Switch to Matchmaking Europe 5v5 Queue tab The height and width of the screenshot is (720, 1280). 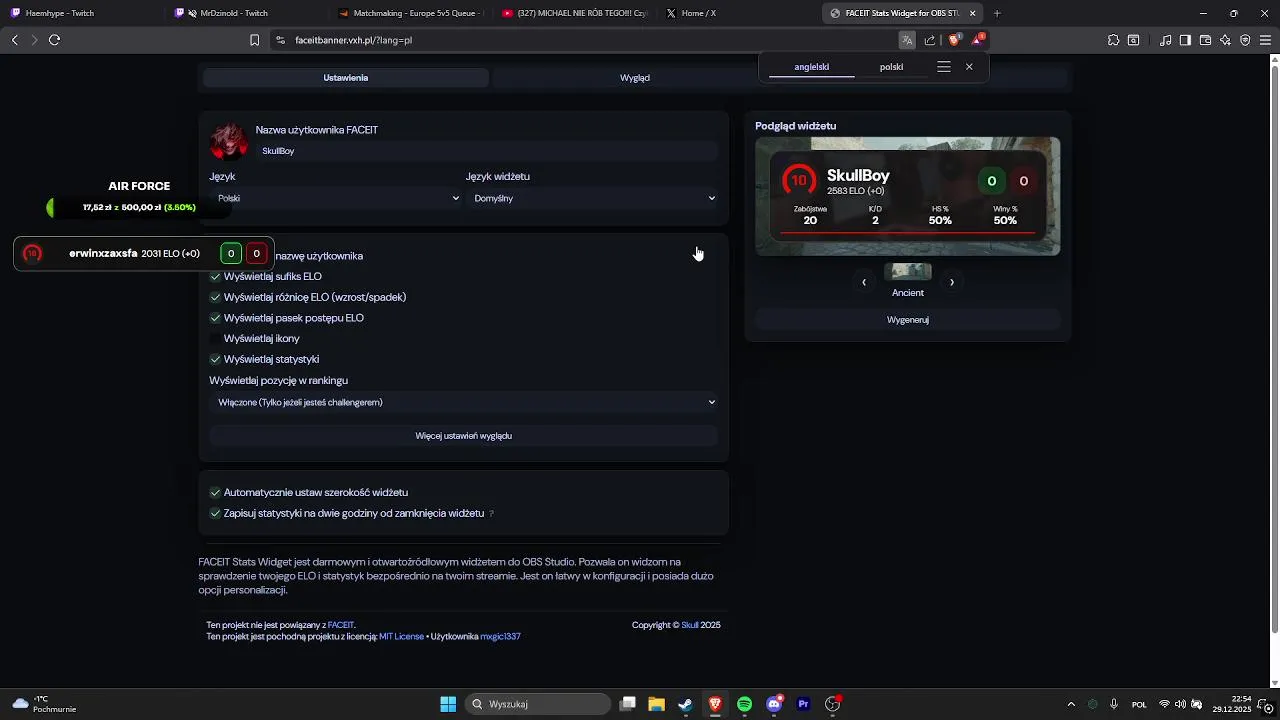[410, 13]
